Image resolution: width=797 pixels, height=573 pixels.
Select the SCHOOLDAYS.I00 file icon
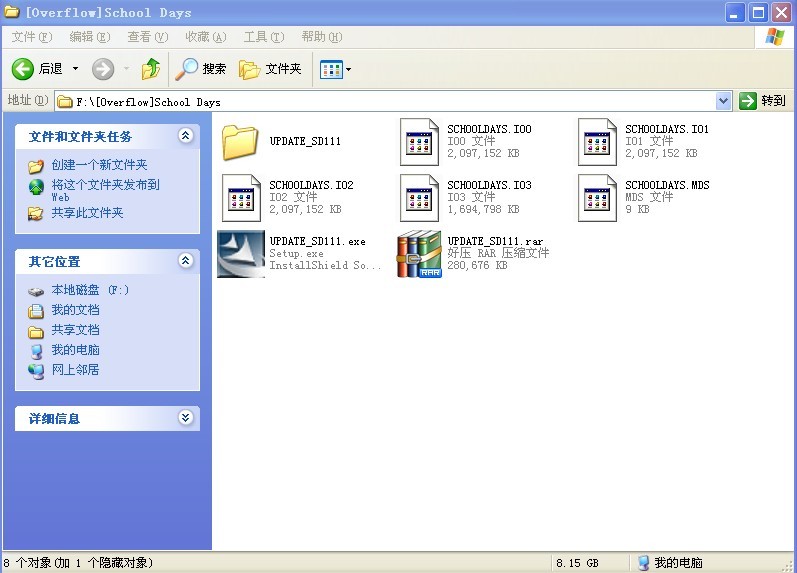tap(419, 142)
